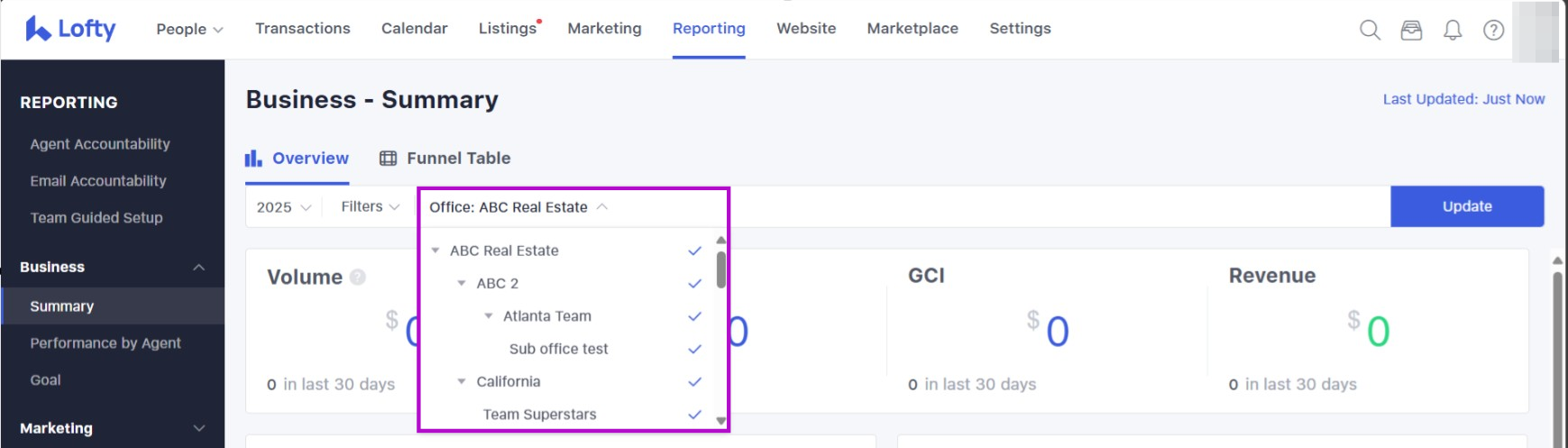Screen dimensions: 1568x448
Task: Click the Funnel Table grid icon
Action: pyautogui.click(x=388, y=159)
